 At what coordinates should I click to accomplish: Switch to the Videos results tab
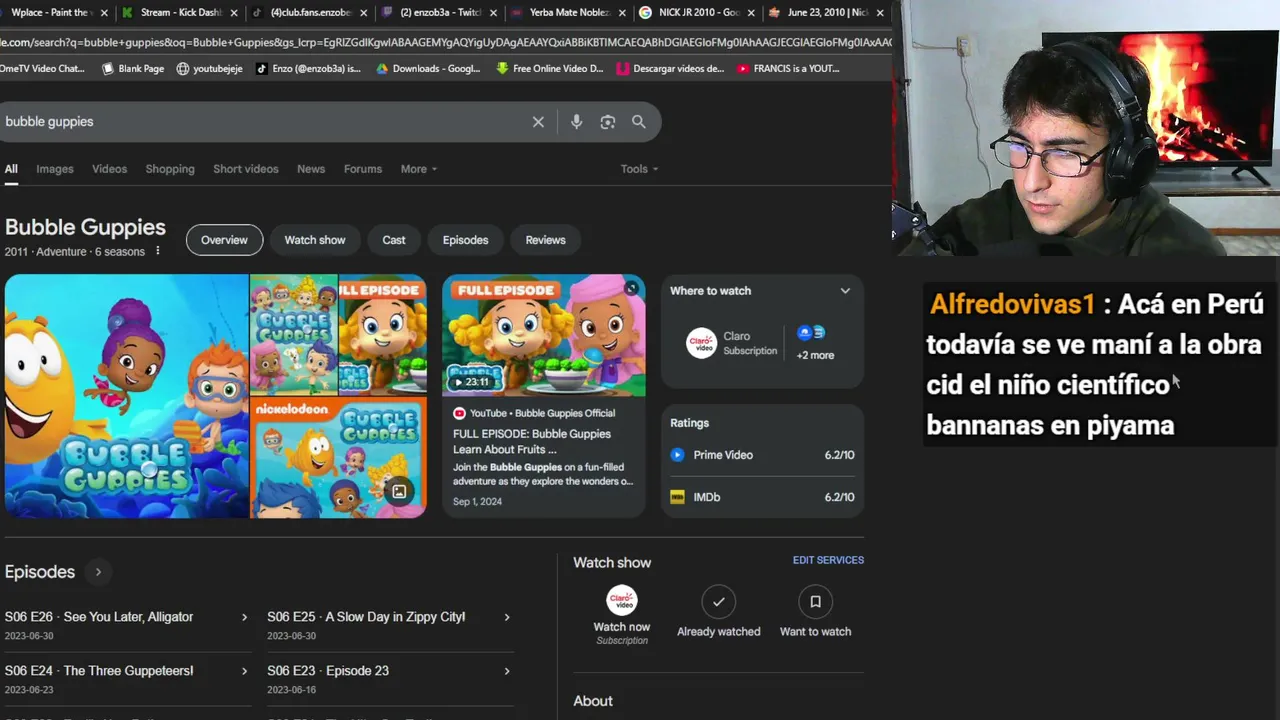109,169
